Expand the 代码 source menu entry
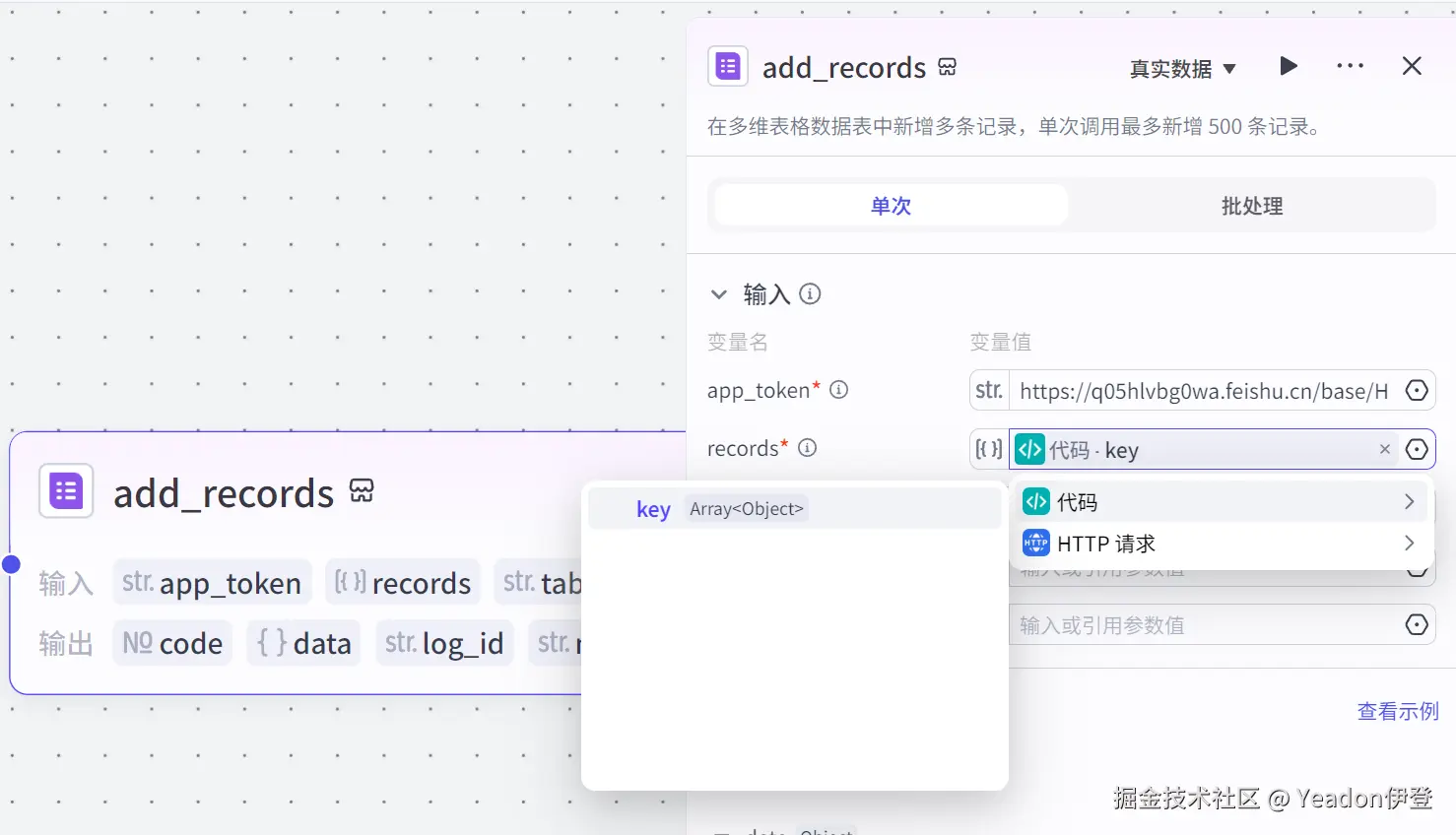The height and width of the screenshot is (835, 1456). click(x=1221, y=502)
